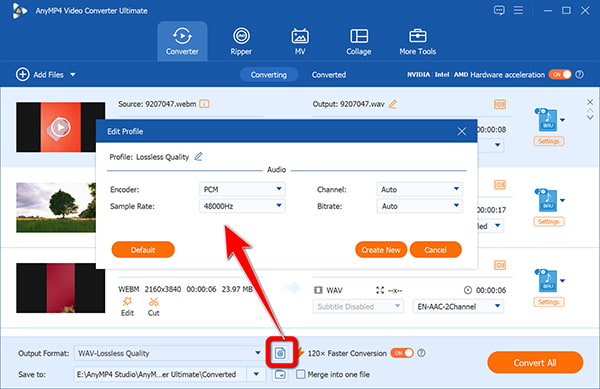Rename output 9207047.wav with pencil icon
The height and width of the screenshot is (389, 600).
393,104
